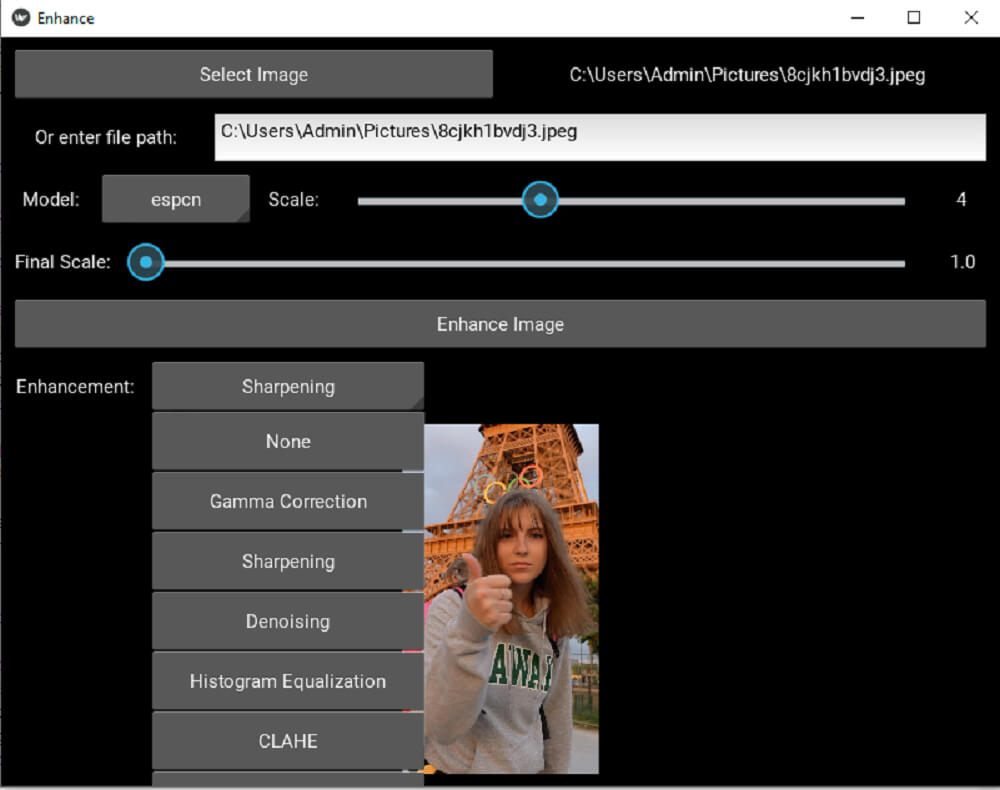
Task: Click the Eiffel Tower photo preview
Action: coord(511,598)
